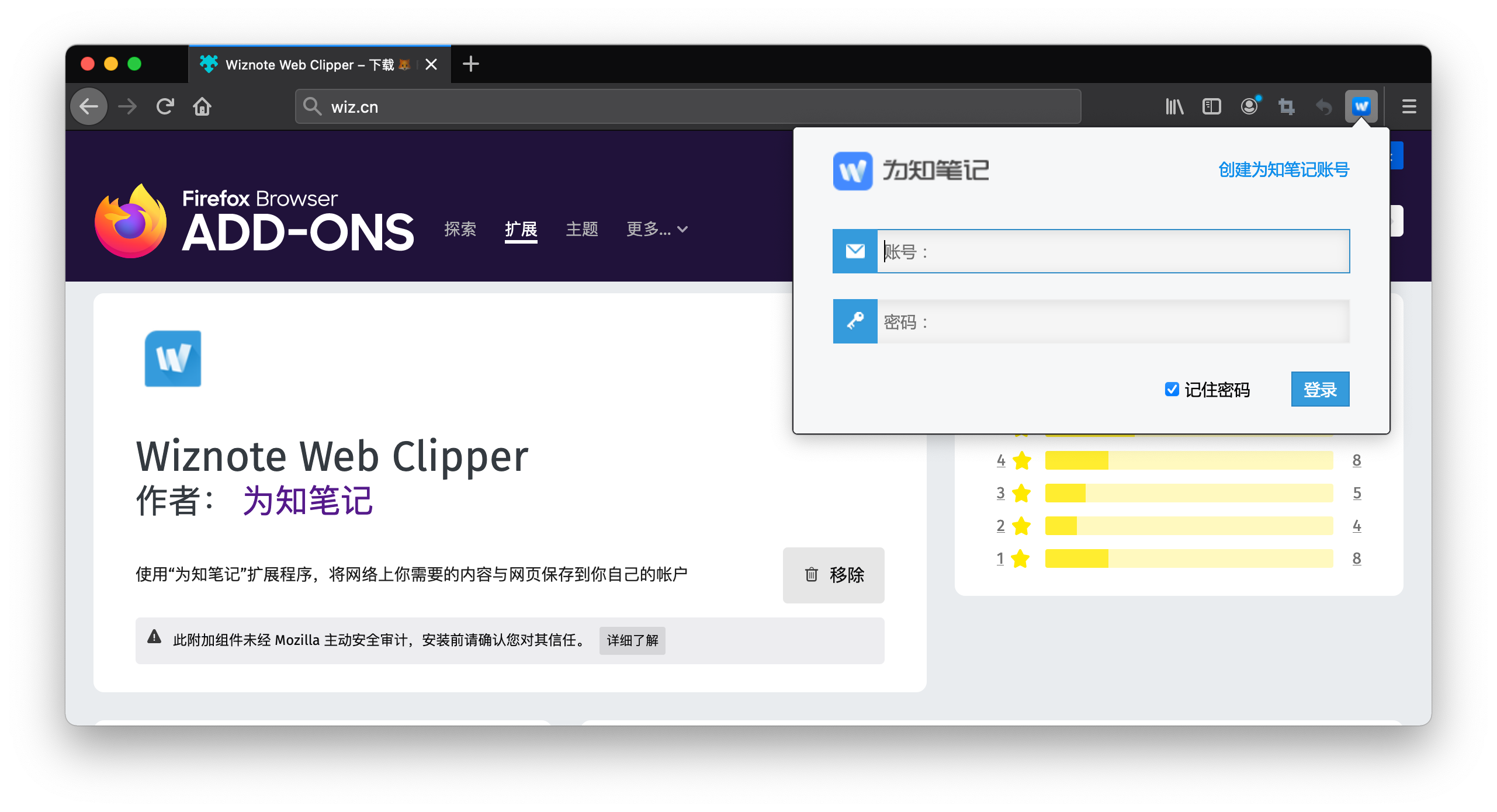The image size is (1497, 812).
Task: Click the 2-star rating bar
Action: pos(1188,526)
